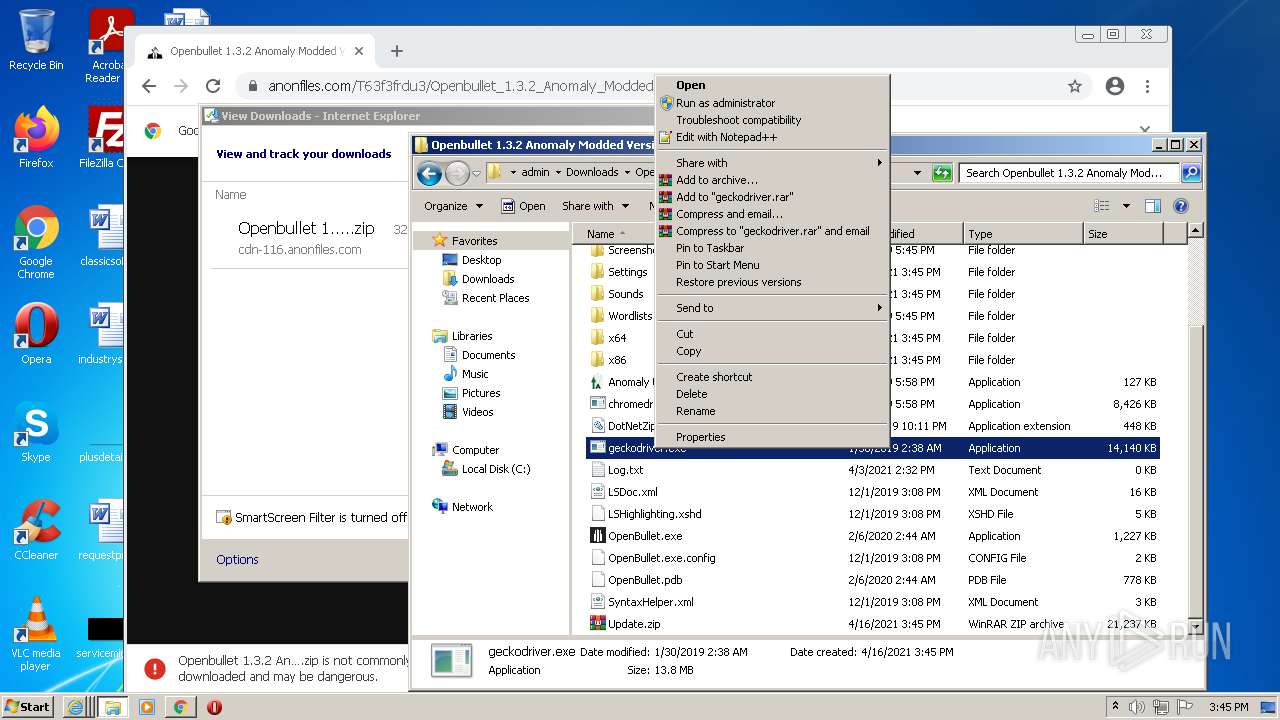Open Desktop under Favorites
The image size is (1280, 720).
(x=481, y=260)
